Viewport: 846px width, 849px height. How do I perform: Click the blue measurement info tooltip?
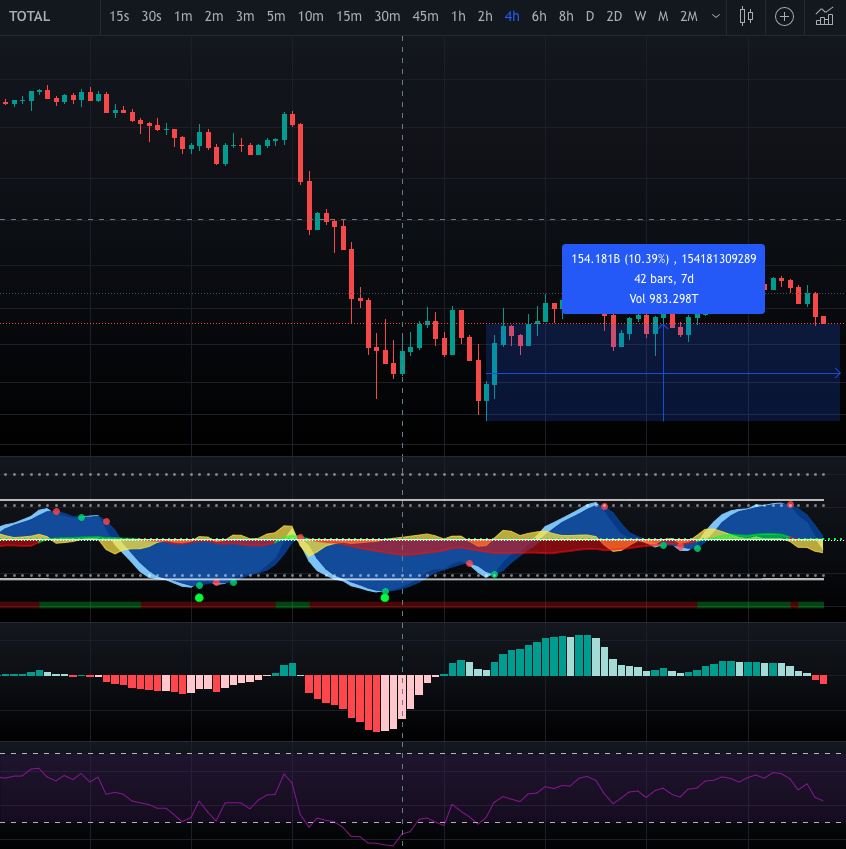[x=663, y=279]
